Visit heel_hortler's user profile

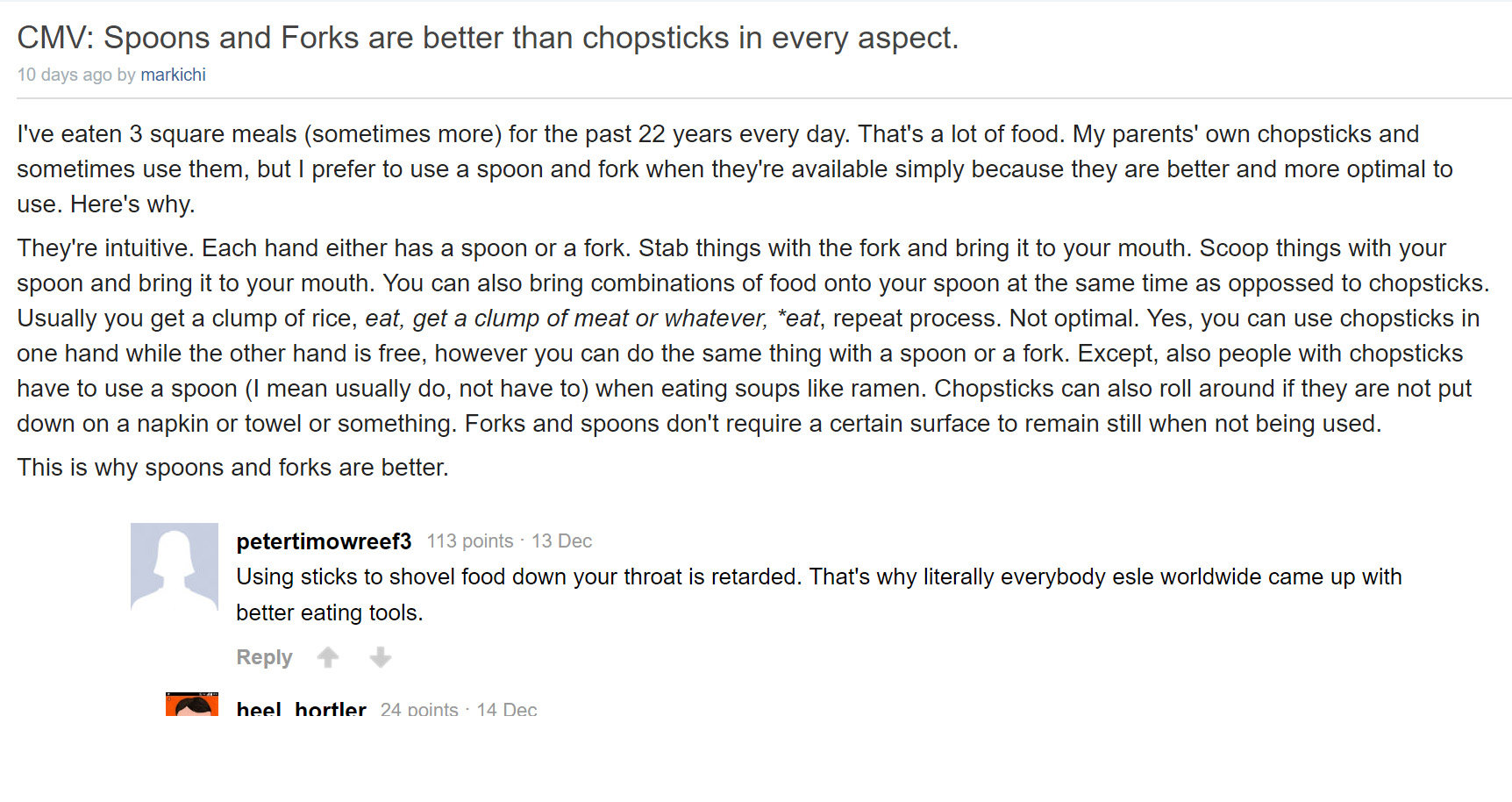301,709
